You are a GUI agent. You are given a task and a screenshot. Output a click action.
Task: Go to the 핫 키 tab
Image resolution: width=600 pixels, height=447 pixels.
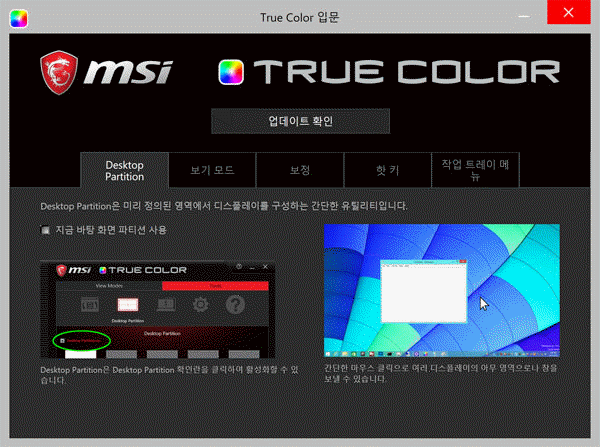[388, 170]
